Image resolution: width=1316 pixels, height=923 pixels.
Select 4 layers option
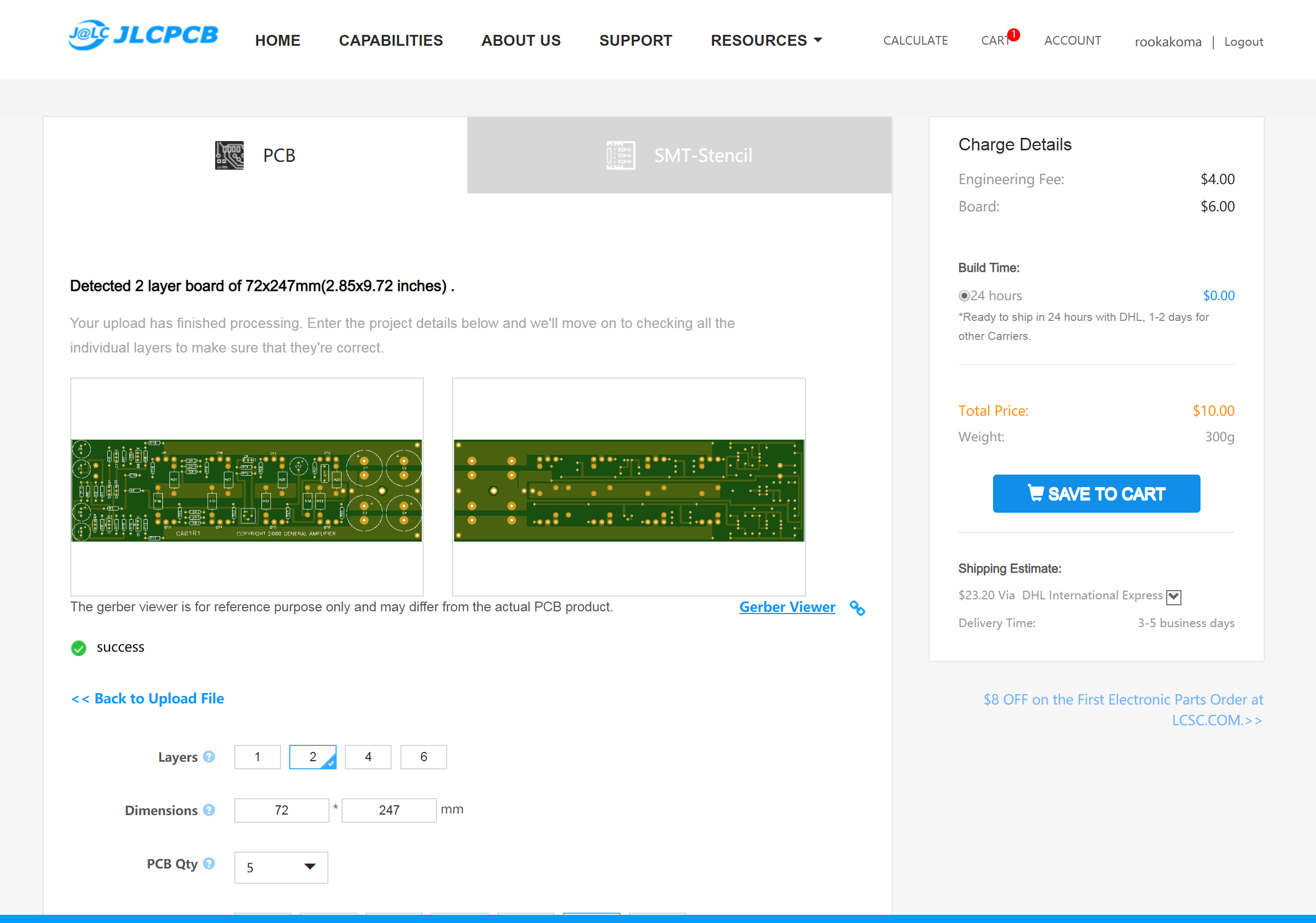pyautogui.click(x=368, y=757)
